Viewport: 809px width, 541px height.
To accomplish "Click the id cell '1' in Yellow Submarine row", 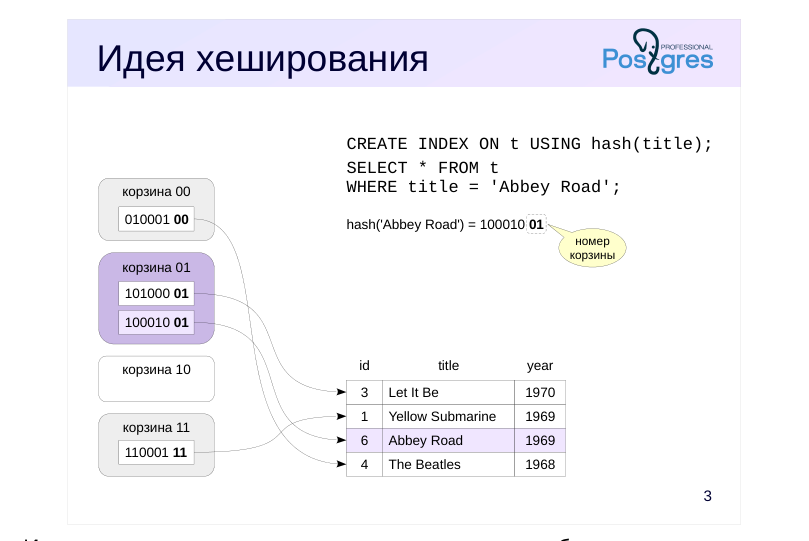I will 364,416.
